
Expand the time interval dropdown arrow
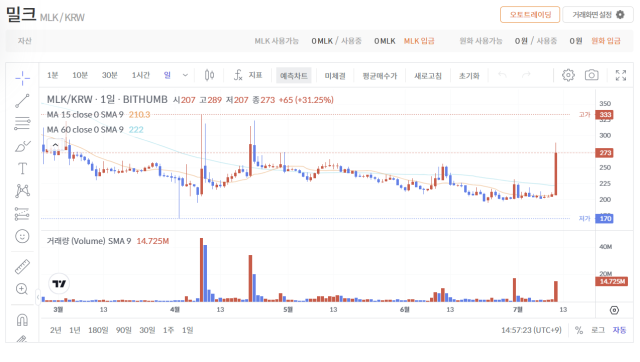coord(185,75)
